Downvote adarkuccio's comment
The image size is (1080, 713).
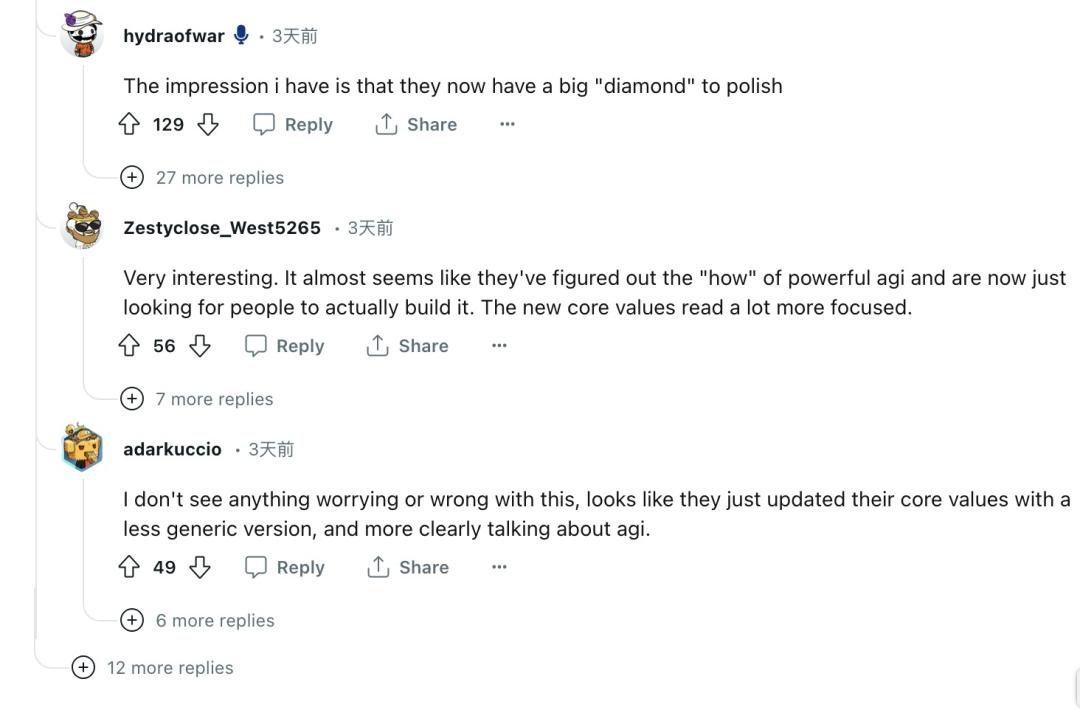[200, 567]
